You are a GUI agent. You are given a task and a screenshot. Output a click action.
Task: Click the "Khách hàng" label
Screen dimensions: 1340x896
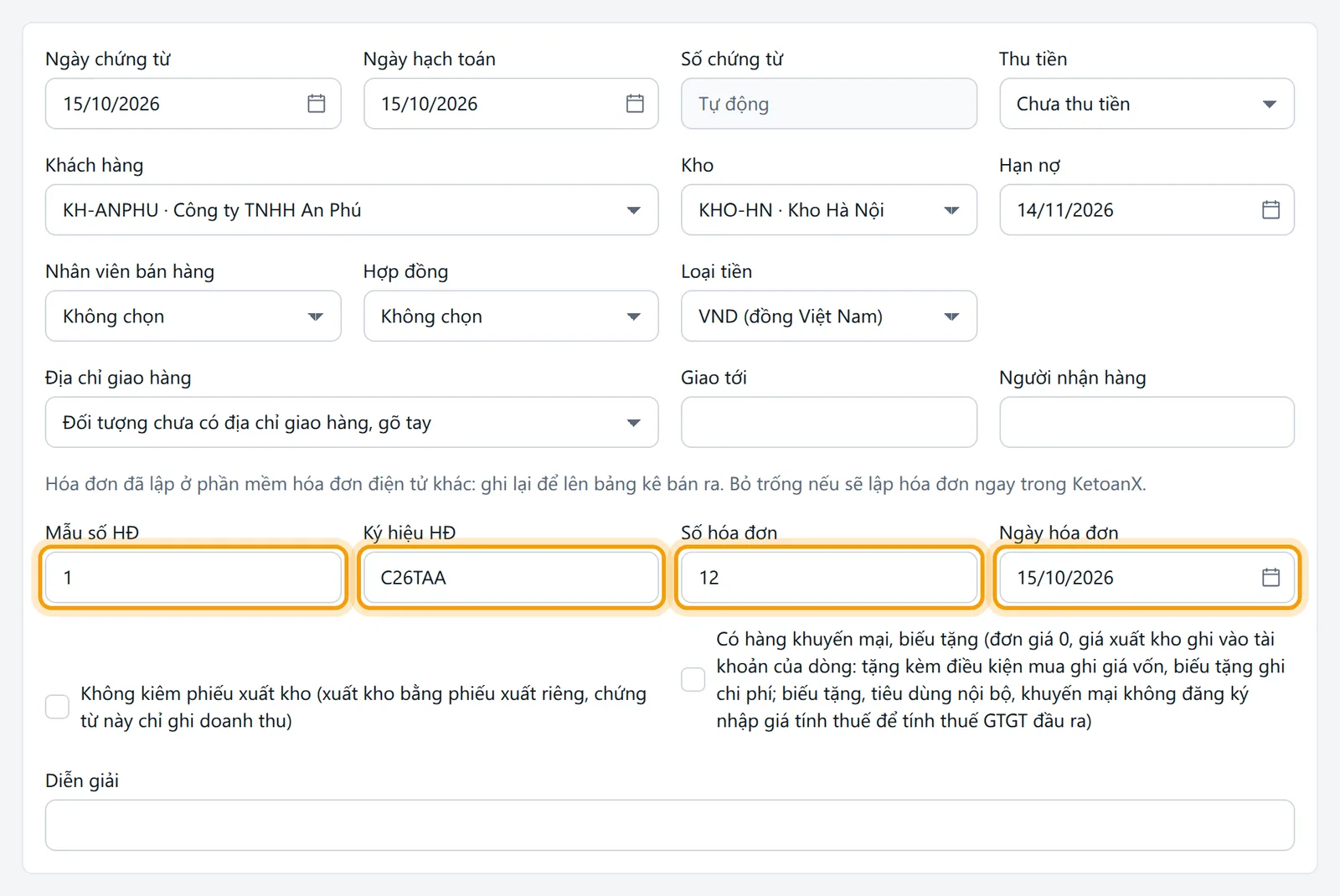94,166
